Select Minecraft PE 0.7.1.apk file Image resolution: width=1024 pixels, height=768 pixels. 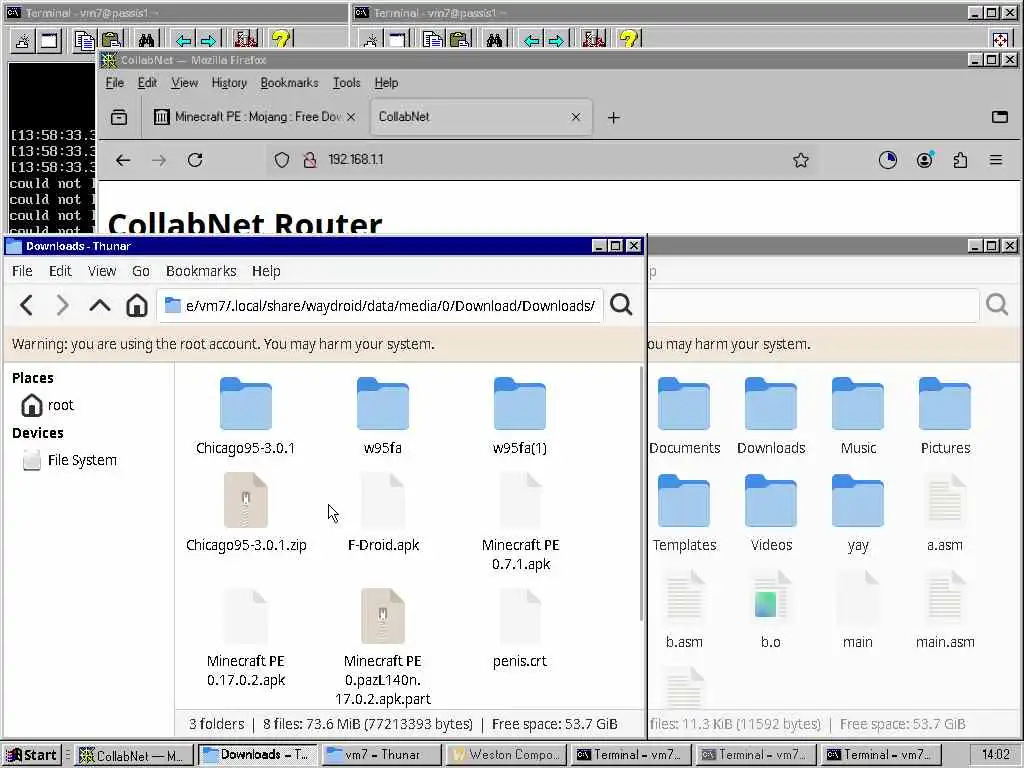[x=520, y=522]
